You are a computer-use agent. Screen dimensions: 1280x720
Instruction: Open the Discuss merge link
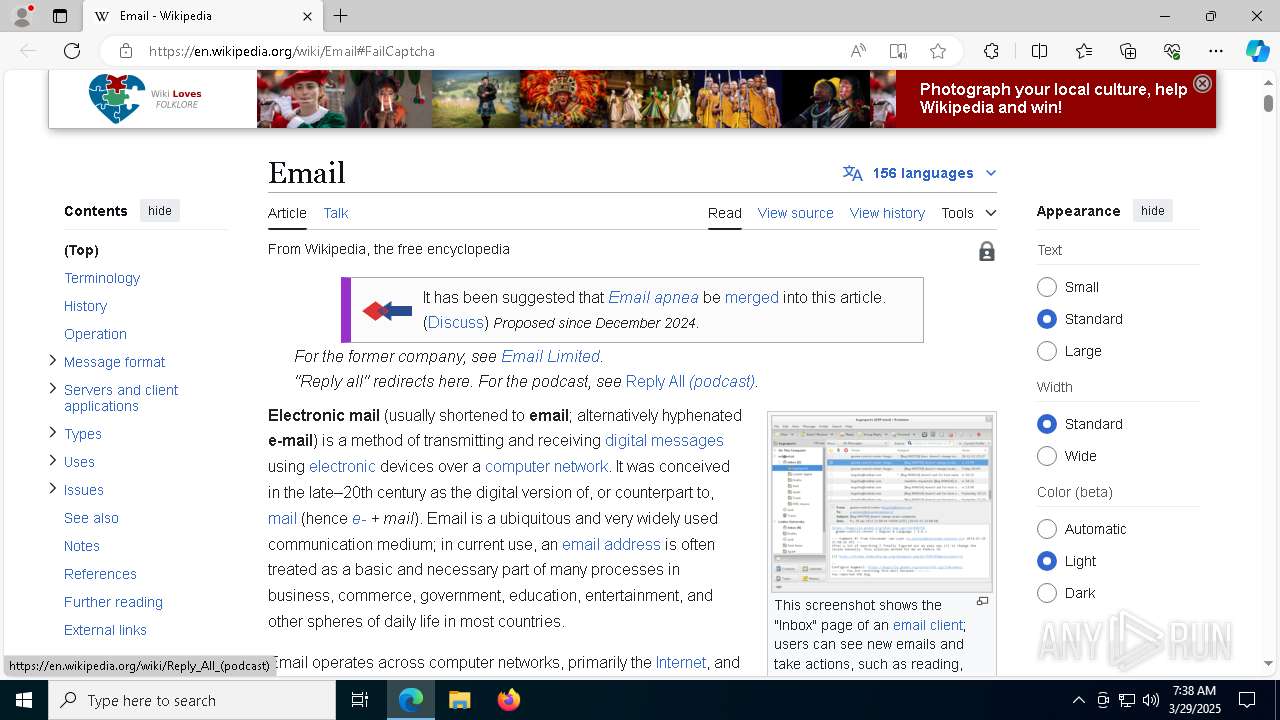click(456, 322)
